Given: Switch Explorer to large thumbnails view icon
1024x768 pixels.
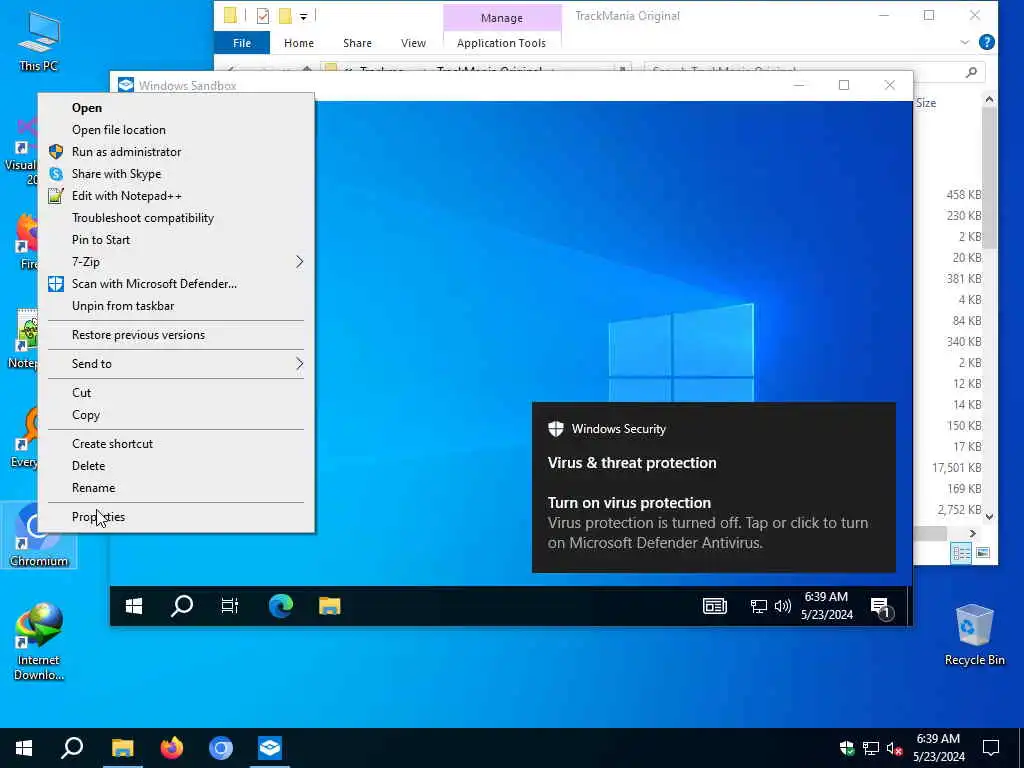Looking at the screenshot, I should pos(983,553).
